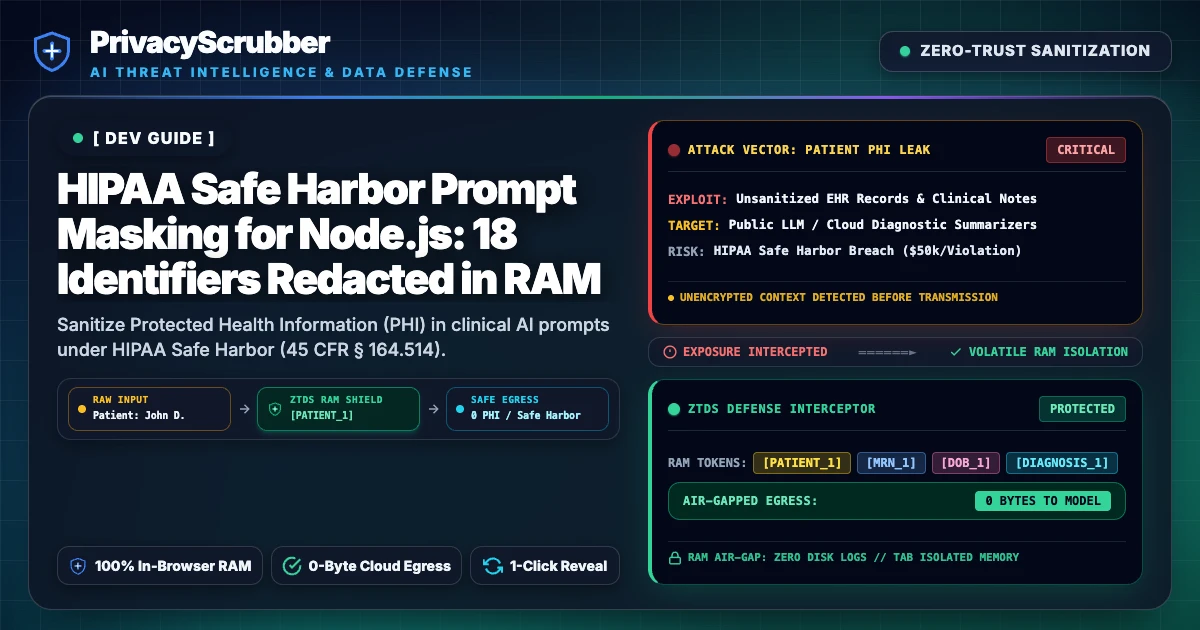Click the Sanitize Protected Health Information subtitle

click(x=333, y=338)
